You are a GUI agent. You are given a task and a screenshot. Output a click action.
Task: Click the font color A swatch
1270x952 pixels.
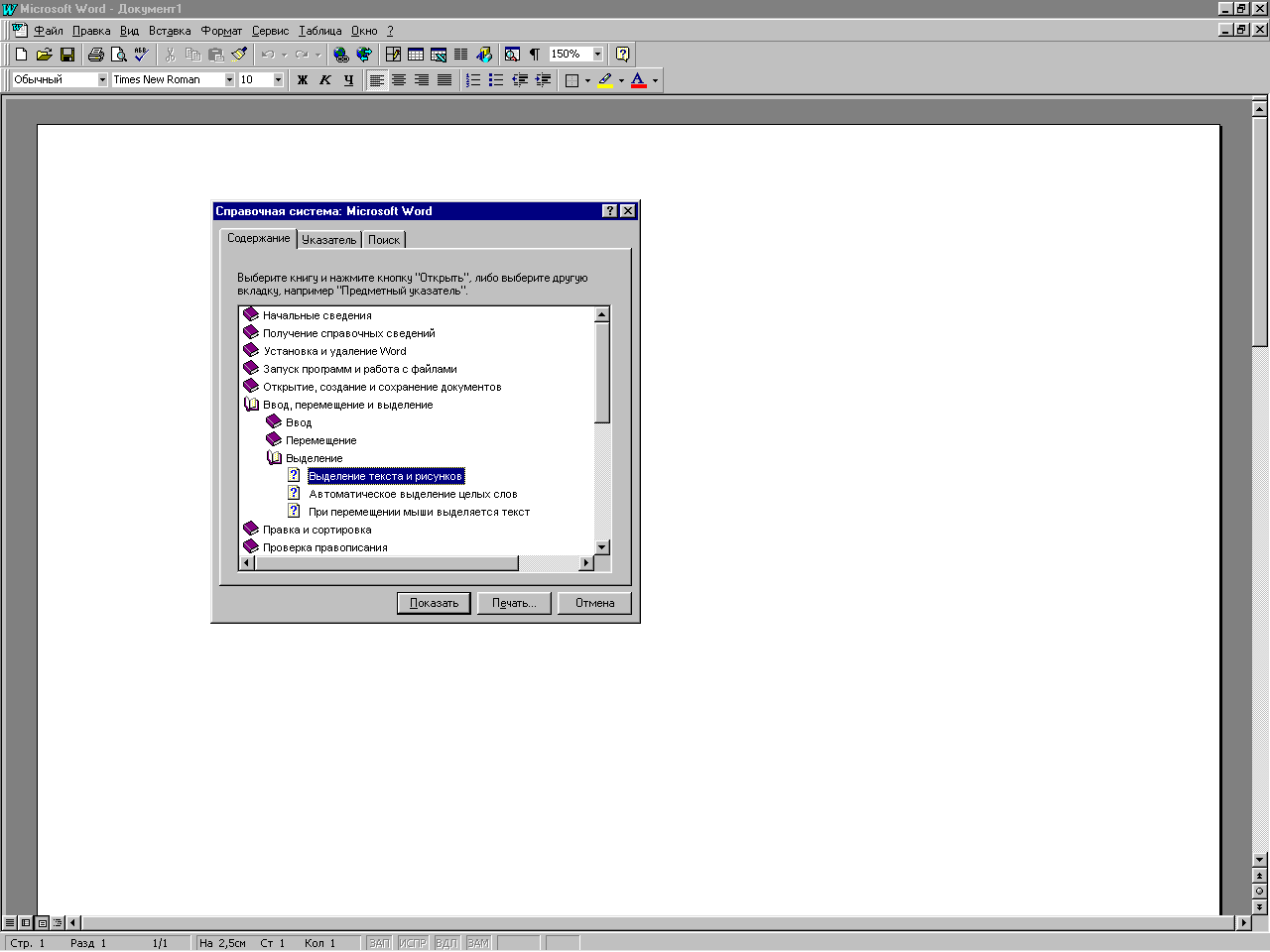pyautogui.click(x=639, y=80)
